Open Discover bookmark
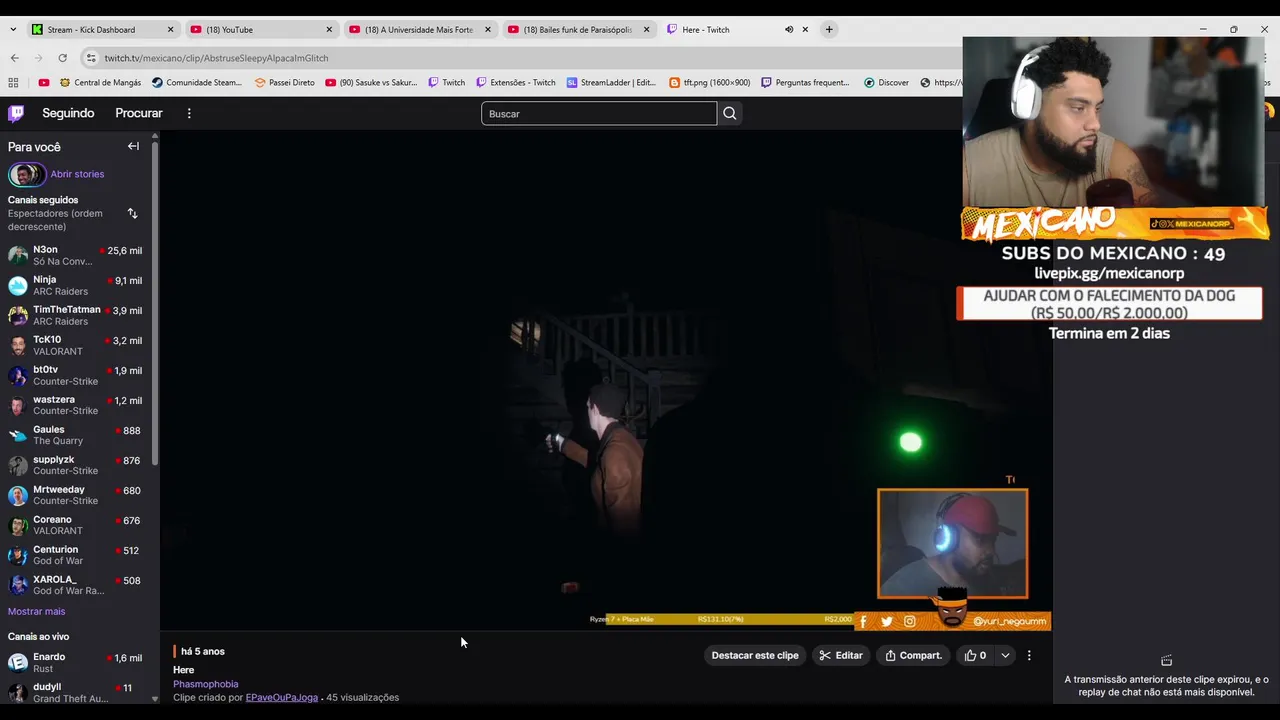 tap(886, 83)
